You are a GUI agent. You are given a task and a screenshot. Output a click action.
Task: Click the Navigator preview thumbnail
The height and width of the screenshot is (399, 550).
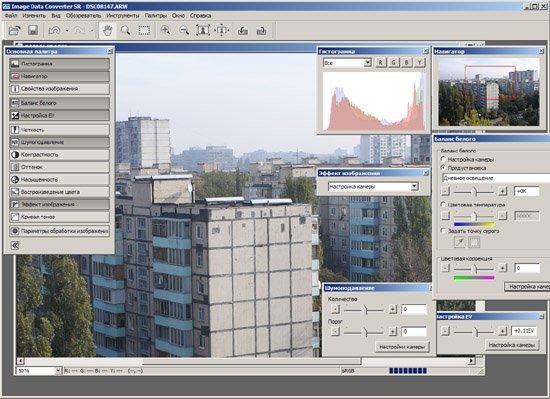coord(489,92)
